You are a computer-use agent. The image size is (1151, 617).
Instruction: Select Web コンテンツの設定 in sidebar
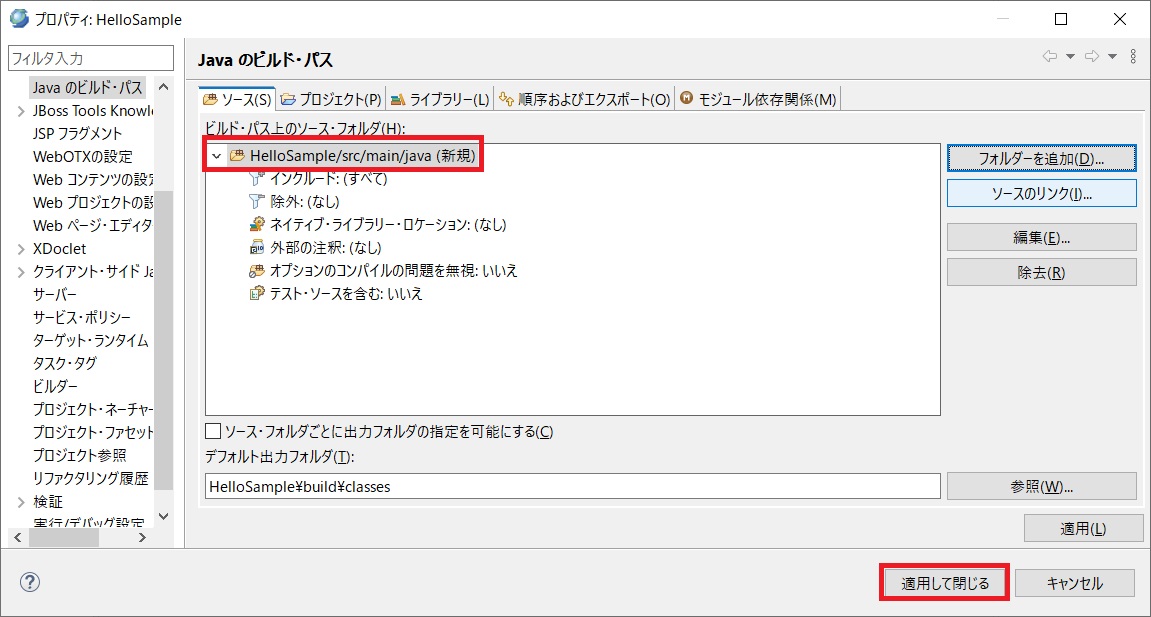click(x=92, y=180)
